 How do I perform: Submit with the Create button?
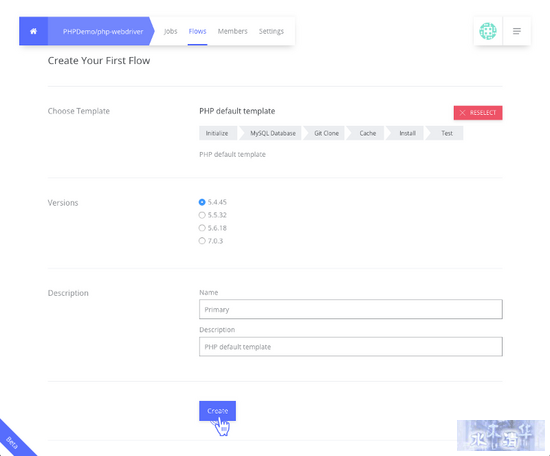coord(217,411)
